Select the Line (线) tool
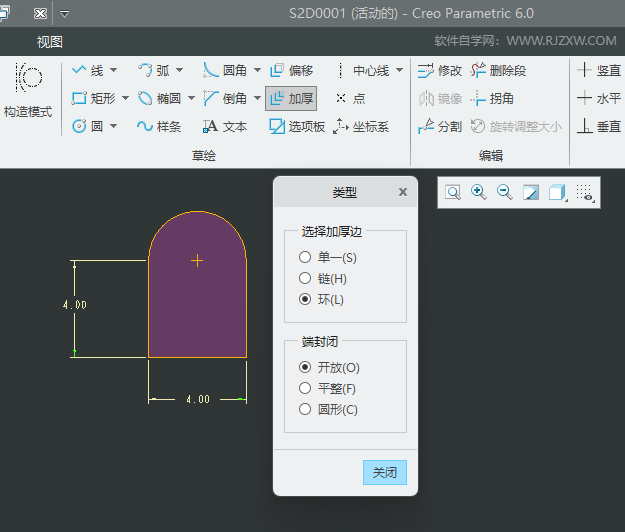Image resolution: width=625 pixels, height=532 pixels. pos(88,71)
